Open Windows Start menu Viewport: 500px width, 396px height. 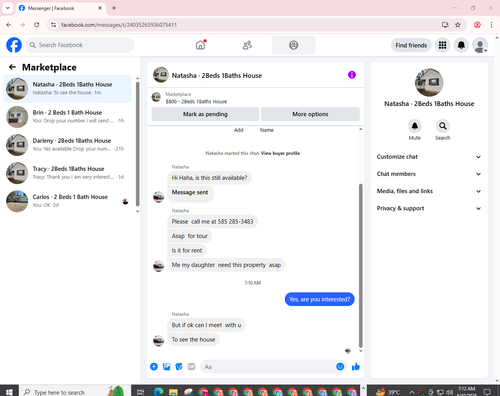(9, 392)
